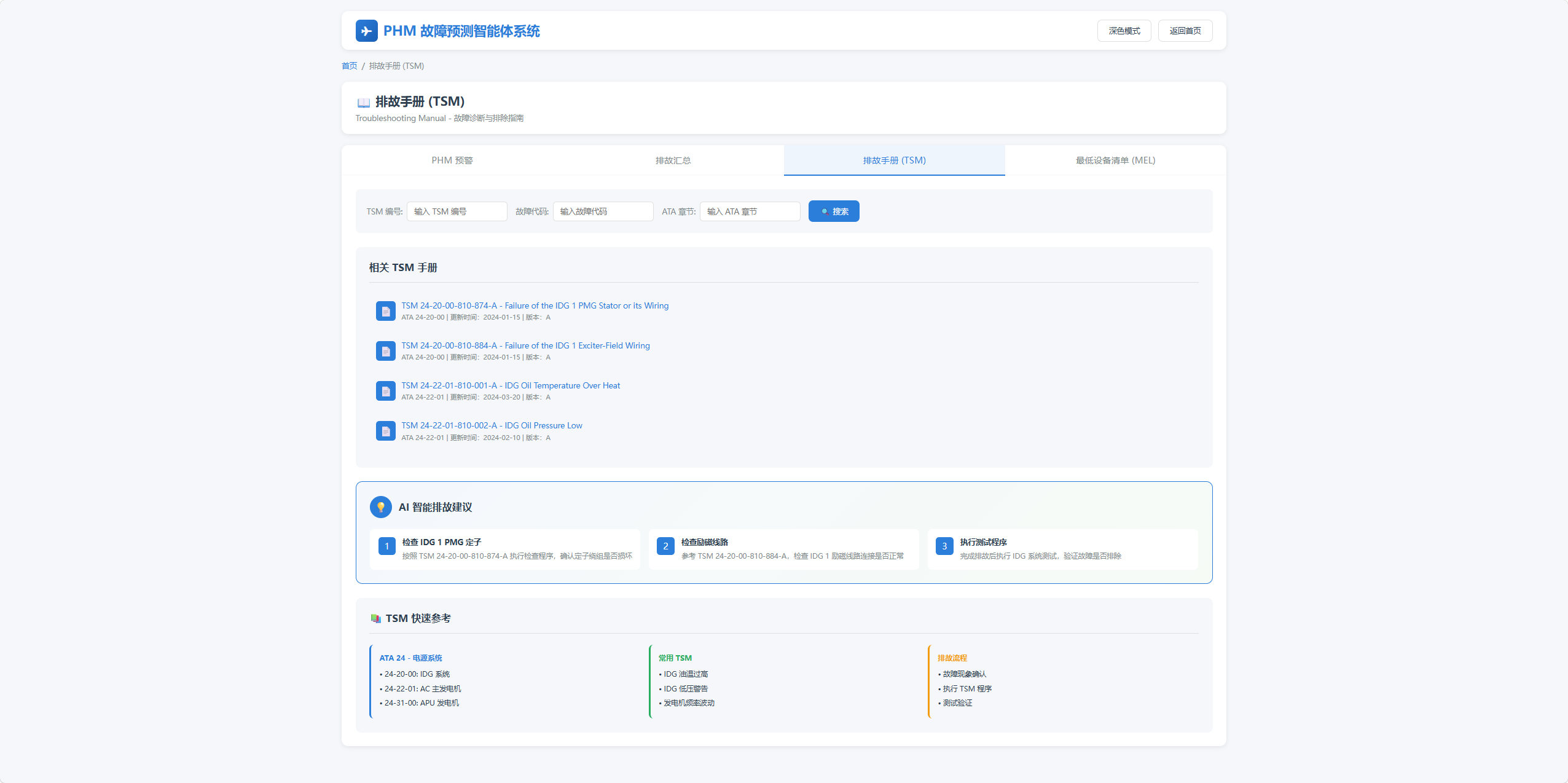Click the 24-31-00: APU 发电机 entry
This screenshot has height=783, width=1568.
coord(420,703)
